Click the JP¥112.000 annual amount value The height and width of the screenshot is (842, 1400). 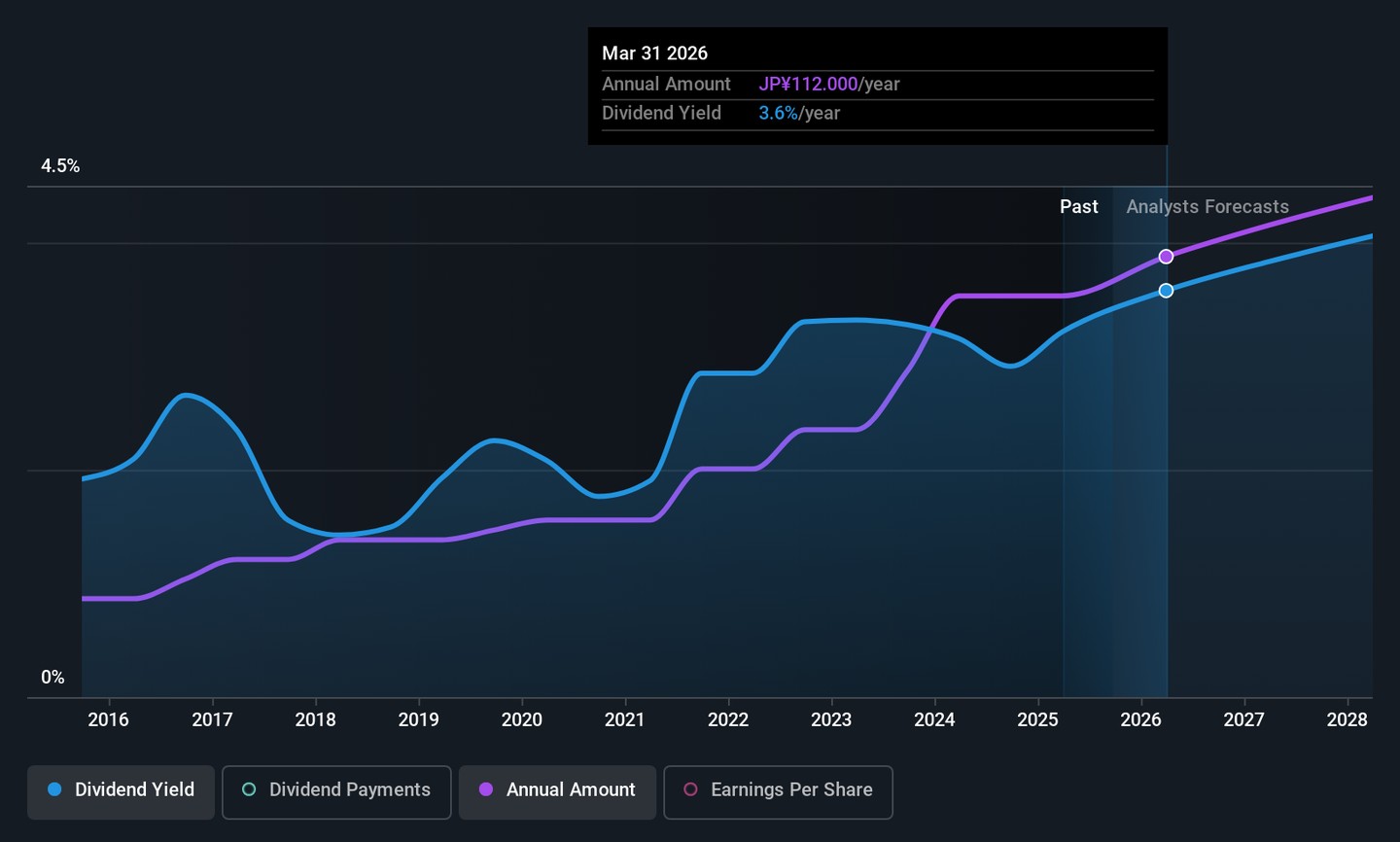pyautogui.click(x=808, y=85)
